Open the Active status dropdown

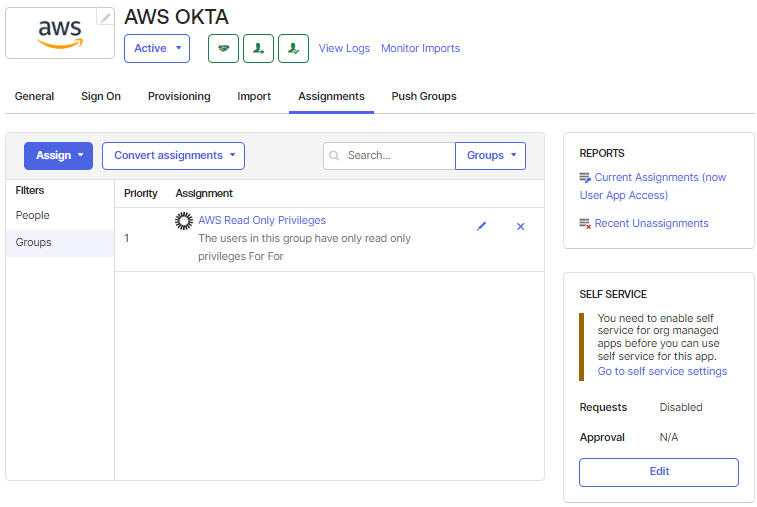pos(157,48)
